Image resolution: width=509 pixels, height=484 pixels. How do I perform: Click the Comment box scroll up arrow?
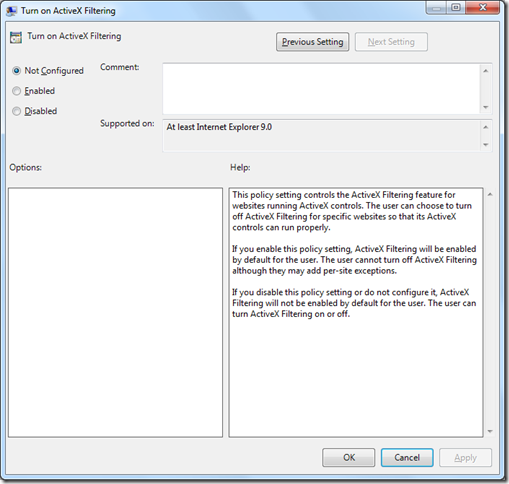tap(486, 71)
